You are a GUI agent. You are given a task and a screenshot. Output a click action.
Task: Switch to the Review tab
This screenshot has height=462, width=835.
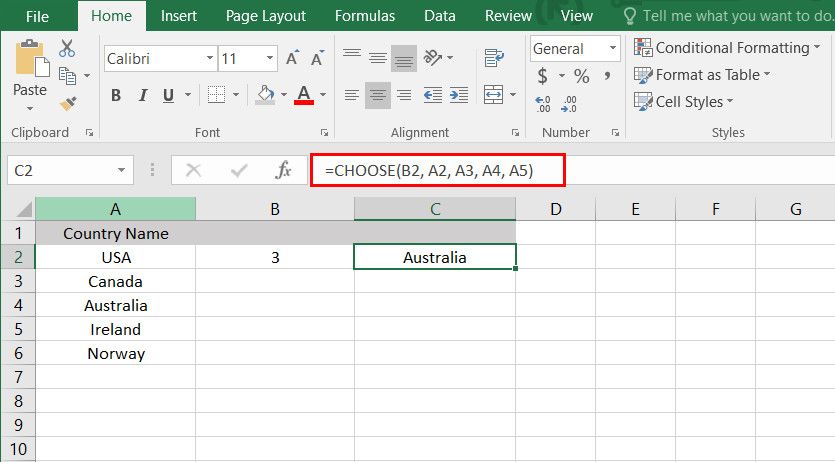[508, 16]
